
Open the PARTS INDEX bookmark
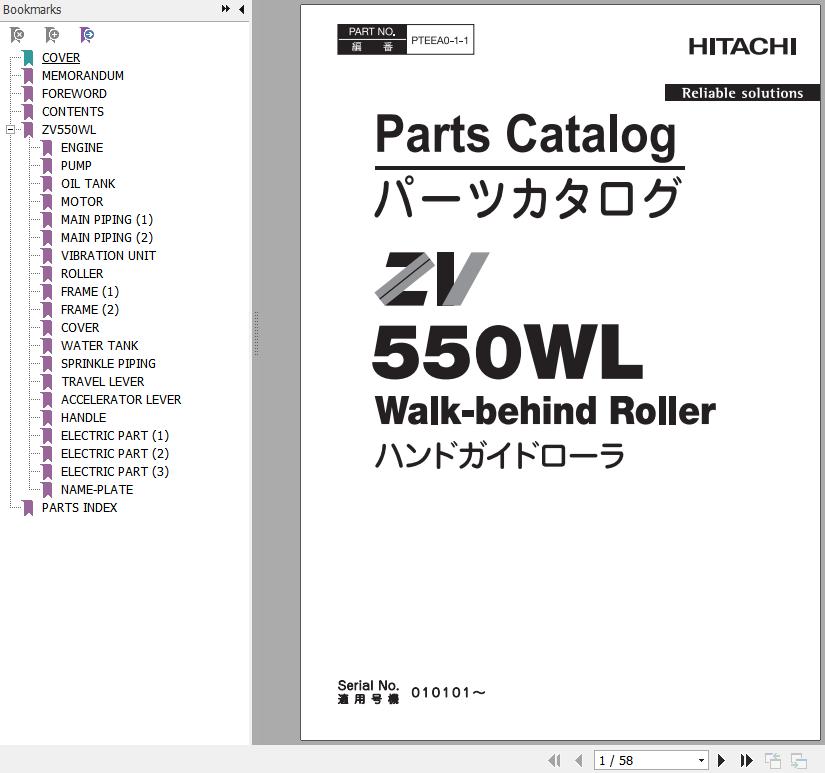click(x=79, y=508)
